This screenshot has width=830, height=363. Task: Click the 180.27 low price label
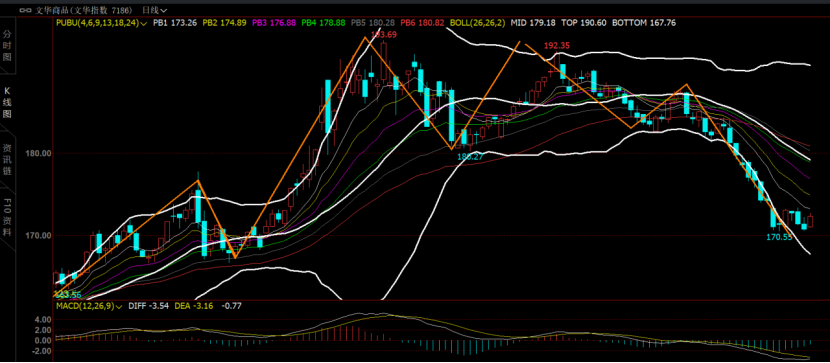click(470, 157)
